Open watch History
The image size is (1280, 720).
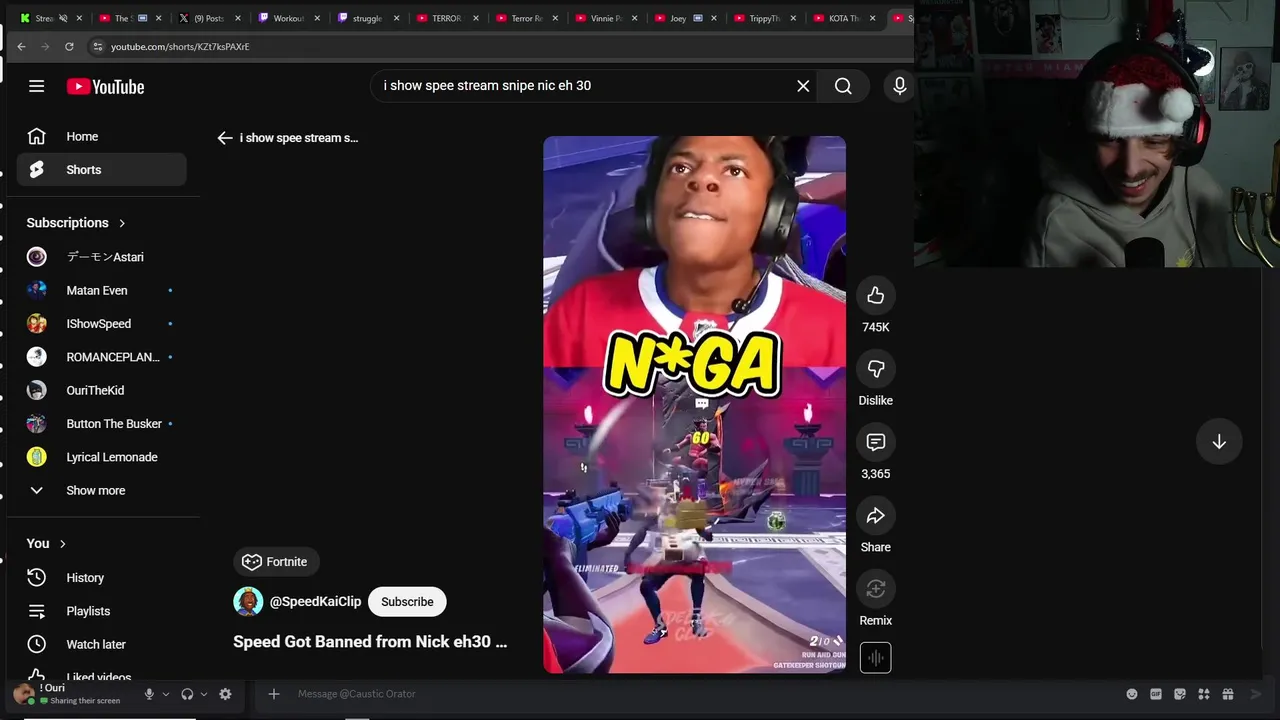101,578
